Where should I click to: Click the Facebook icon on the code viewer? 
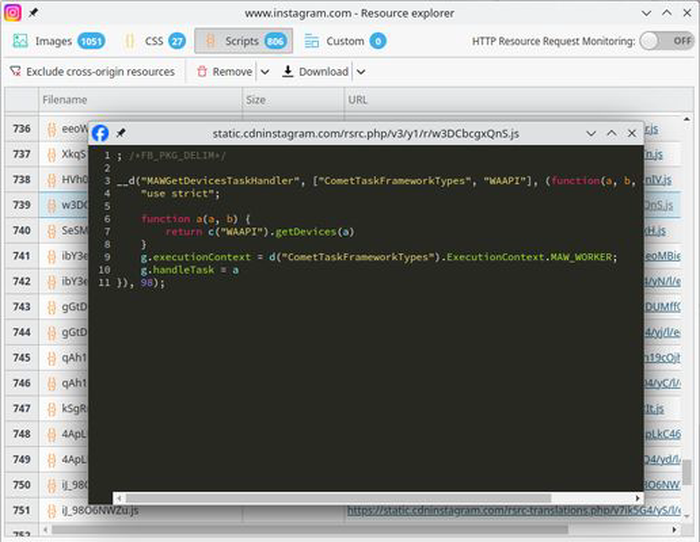(x=100, y=133)
